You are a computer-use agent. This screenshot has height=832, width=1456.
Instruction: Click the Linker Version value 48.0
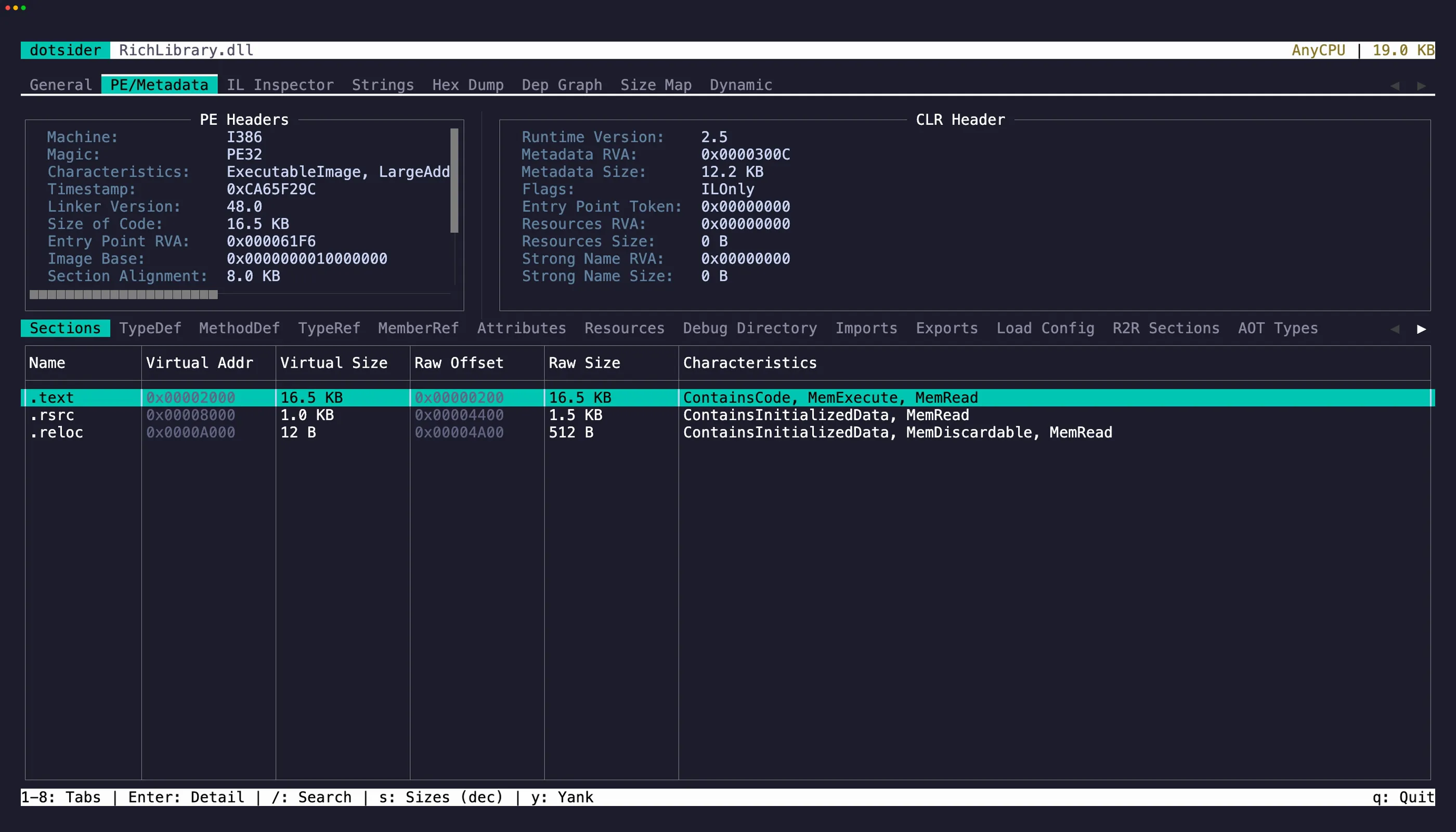(x=244, y=207)
